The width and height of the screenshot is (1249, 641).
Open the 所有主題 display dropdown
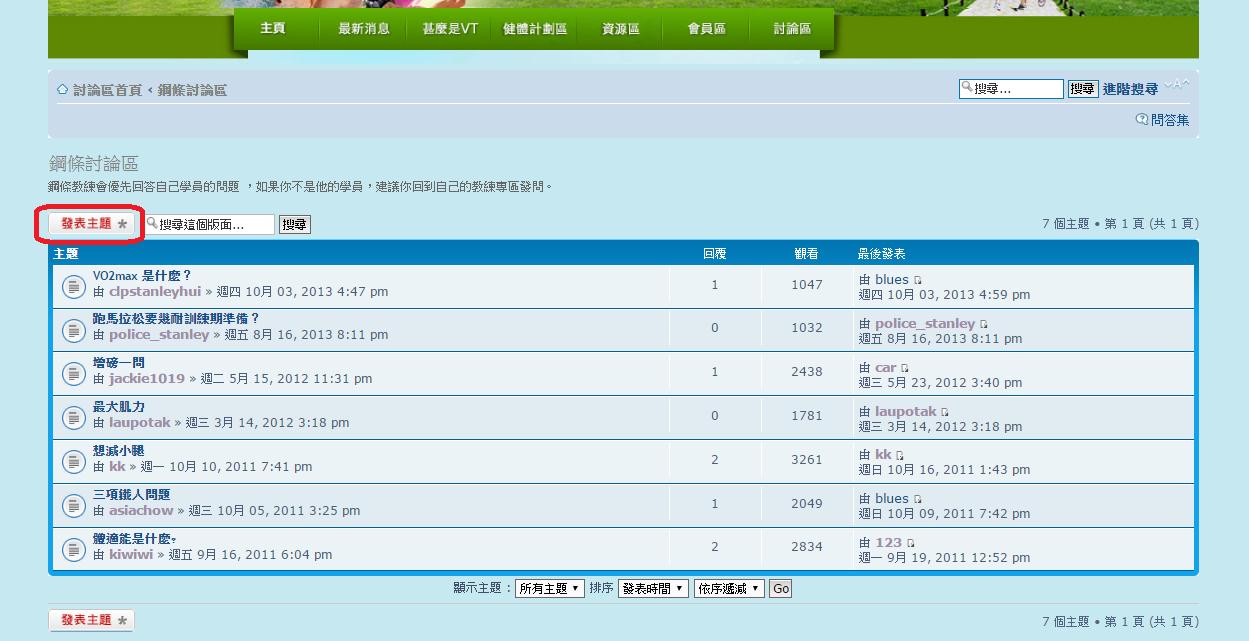tap(549, 589)
